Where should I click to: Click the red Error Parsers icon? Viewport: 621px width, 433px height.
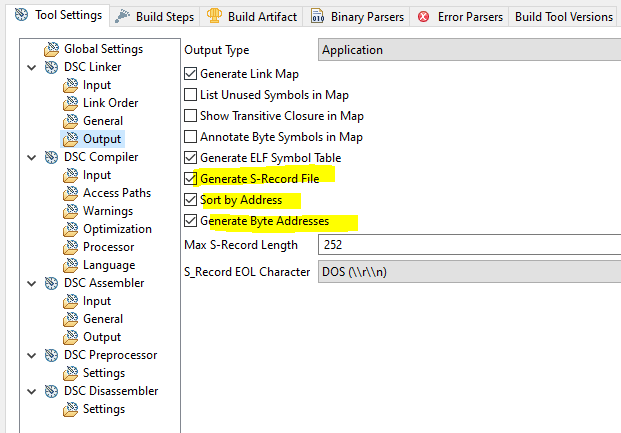click(x=424, y=16)
